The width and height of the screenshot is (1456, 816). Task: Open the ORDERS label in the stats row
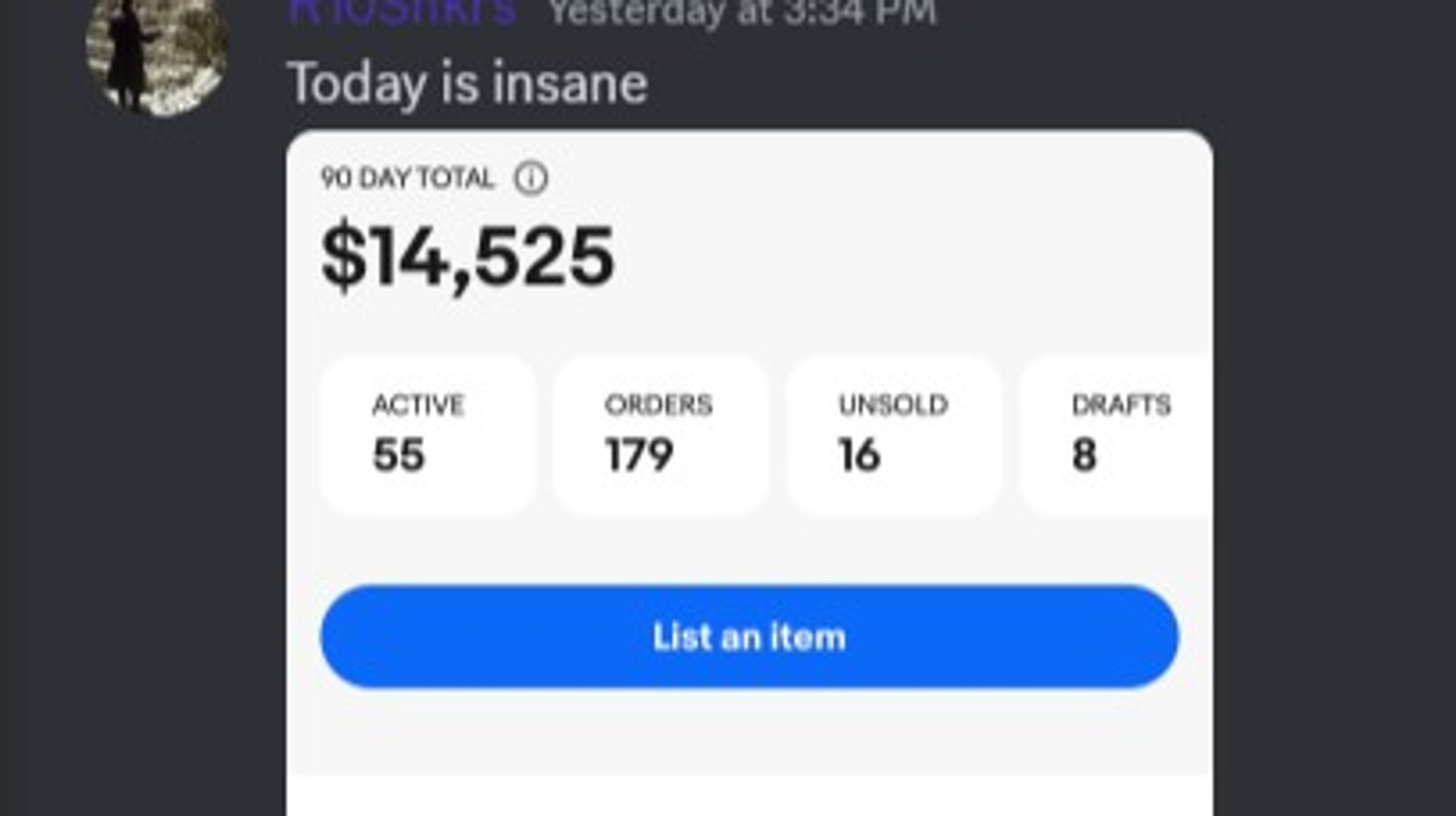pyautogui.click(x=658, y=405)
